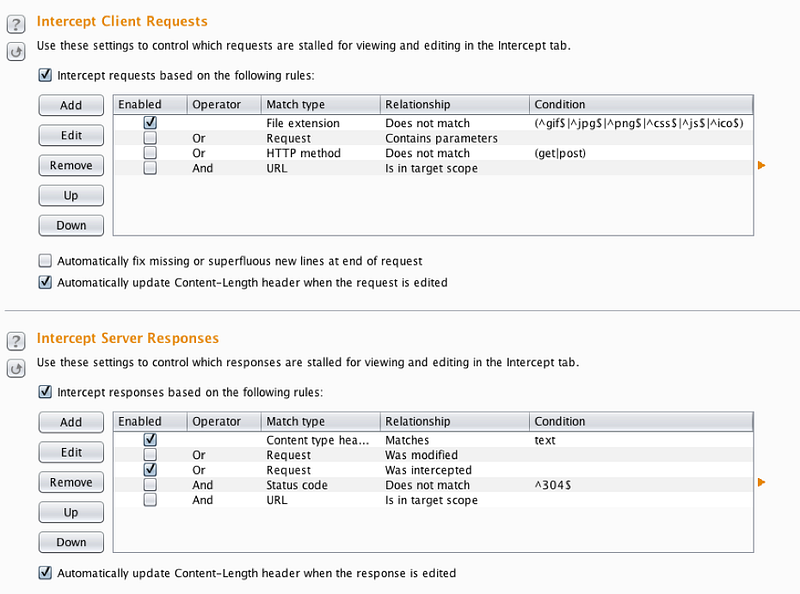Select the 'HTTP method' rule row
The height and width of the screenshot is (594, 800).
point(433,153)
